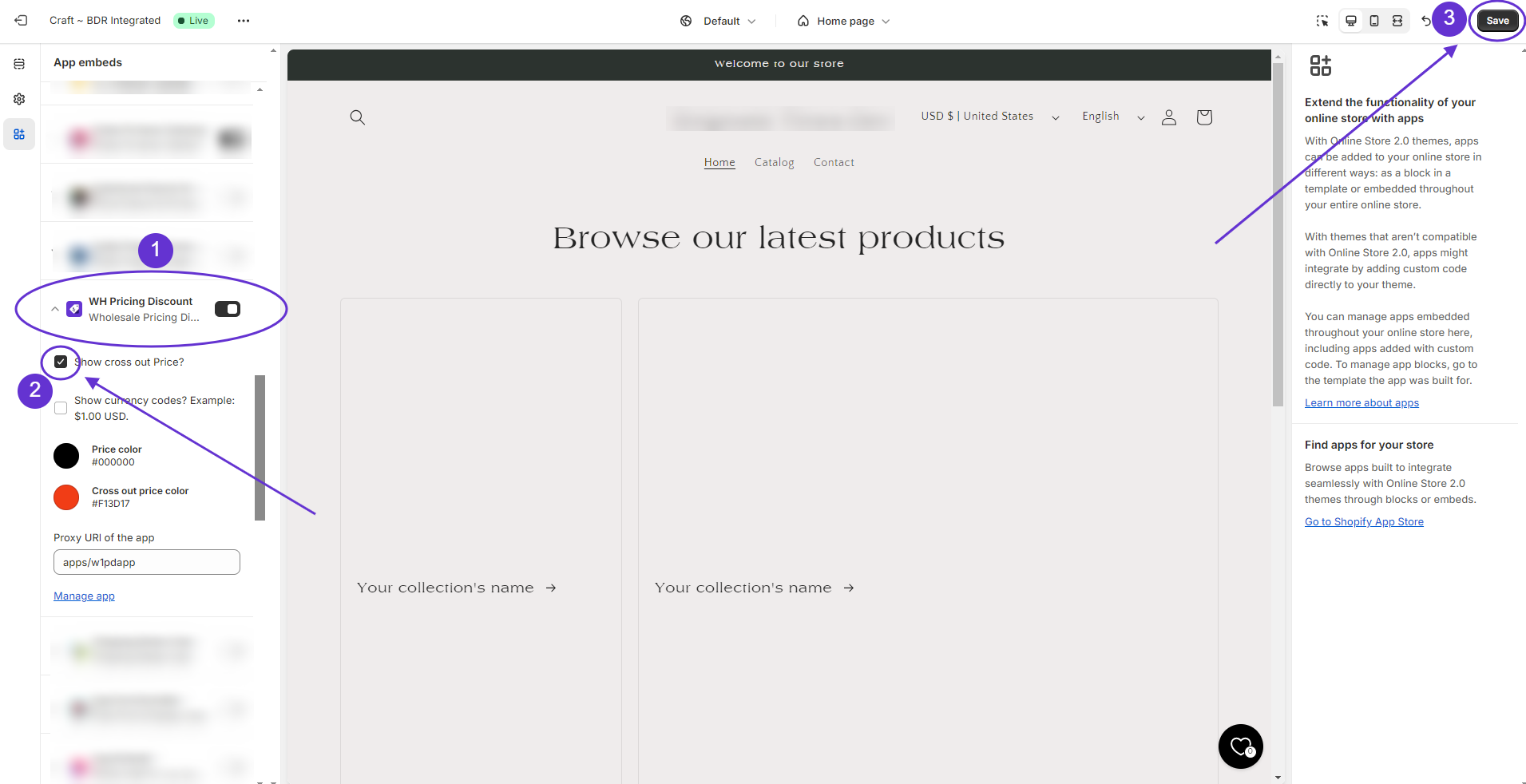1526x784 pixels.
Task: Open the Manage app link
Action: 84,596
